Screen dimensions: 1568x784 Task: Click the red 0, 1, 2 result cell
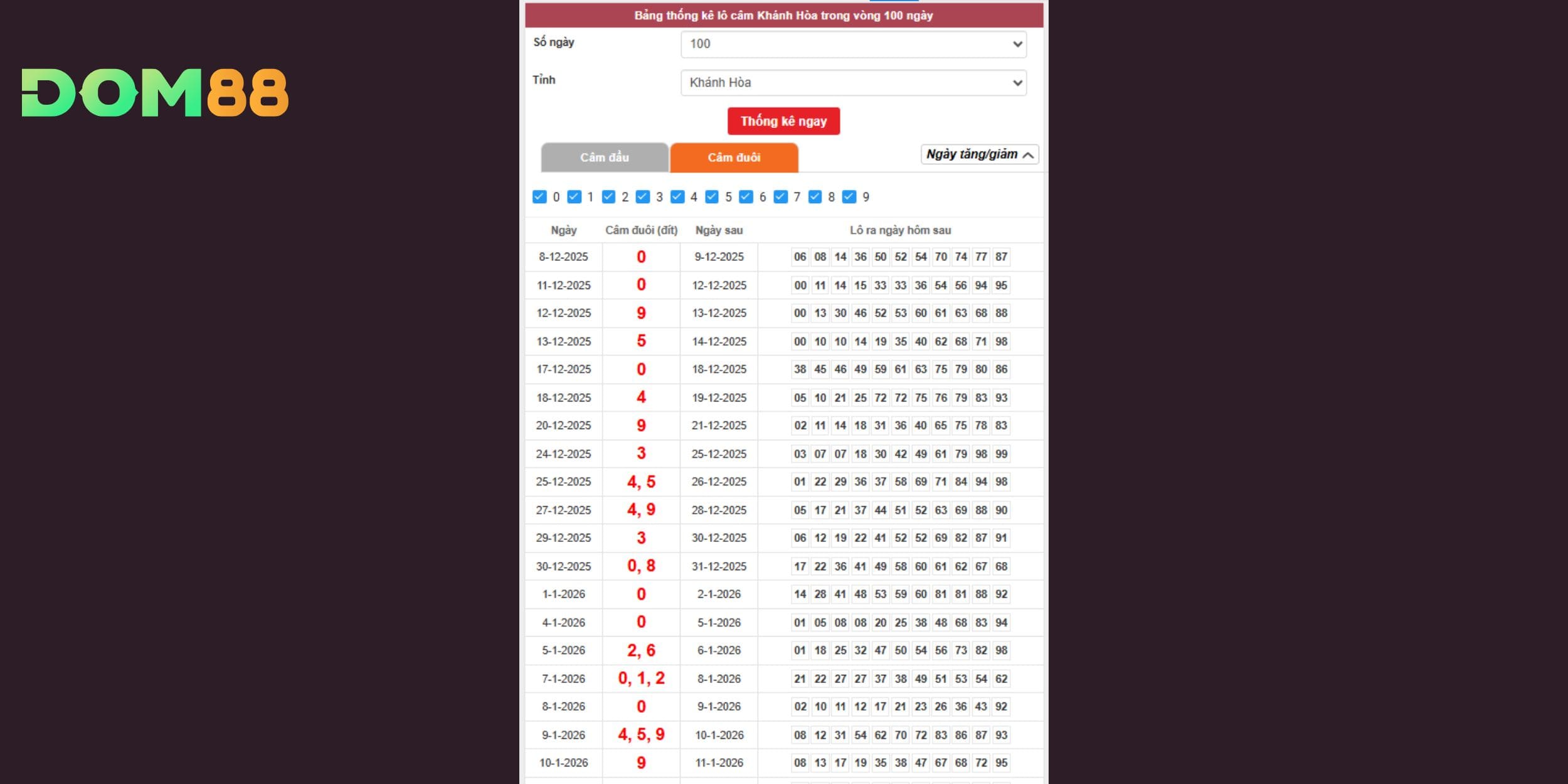(x=641, y=679)
